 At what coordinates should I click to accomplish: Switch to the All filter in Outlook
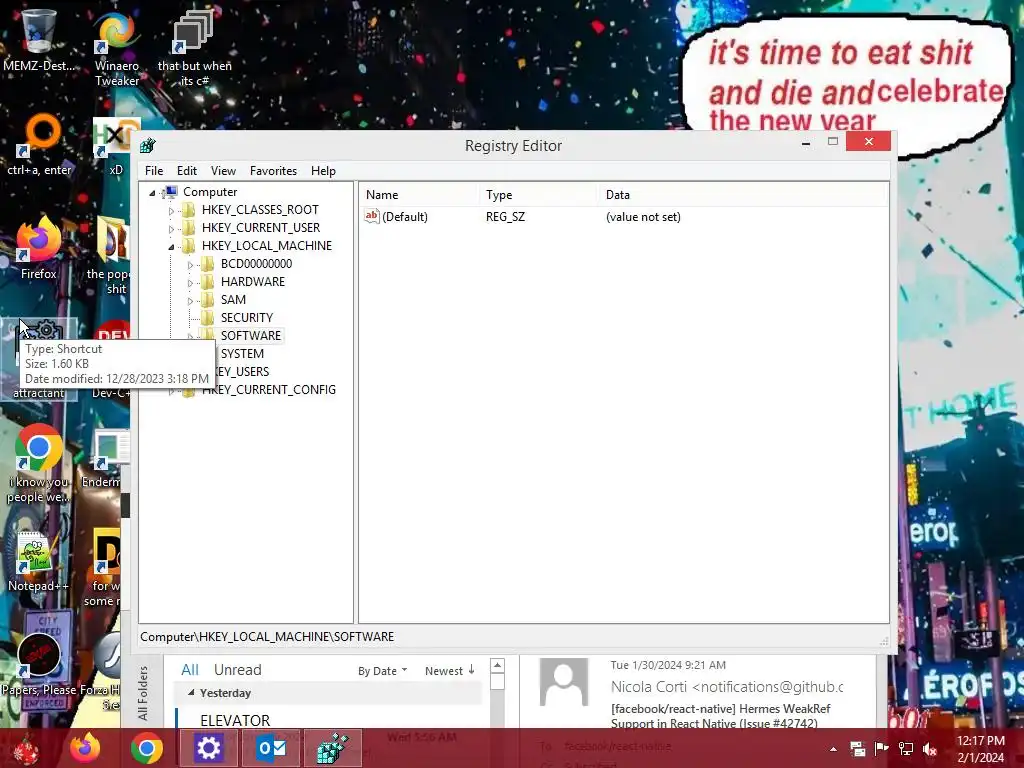[x=190, y=670]
